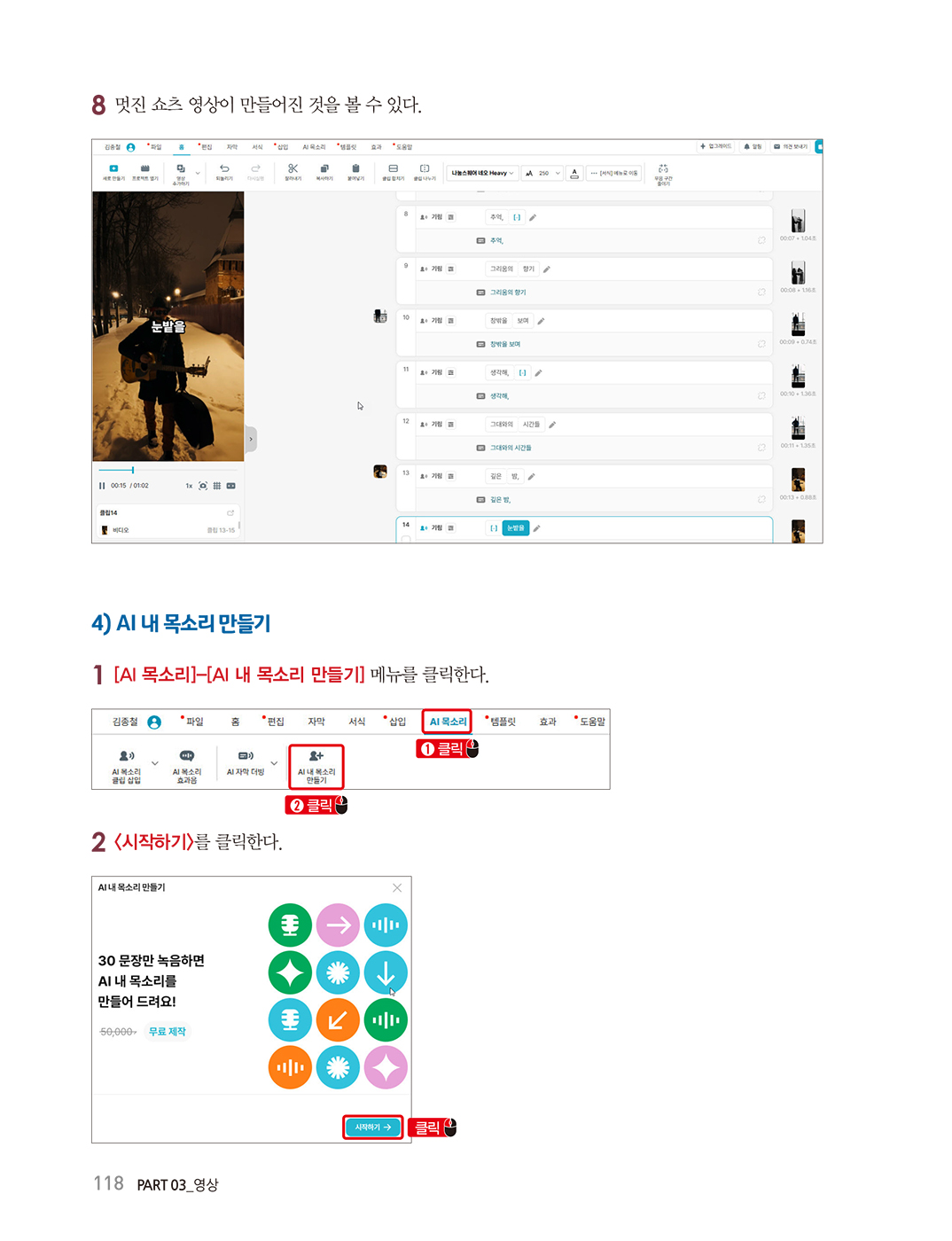
Task: Click the AI 내 목소리 만들기 icon
Action: point(316,756)
